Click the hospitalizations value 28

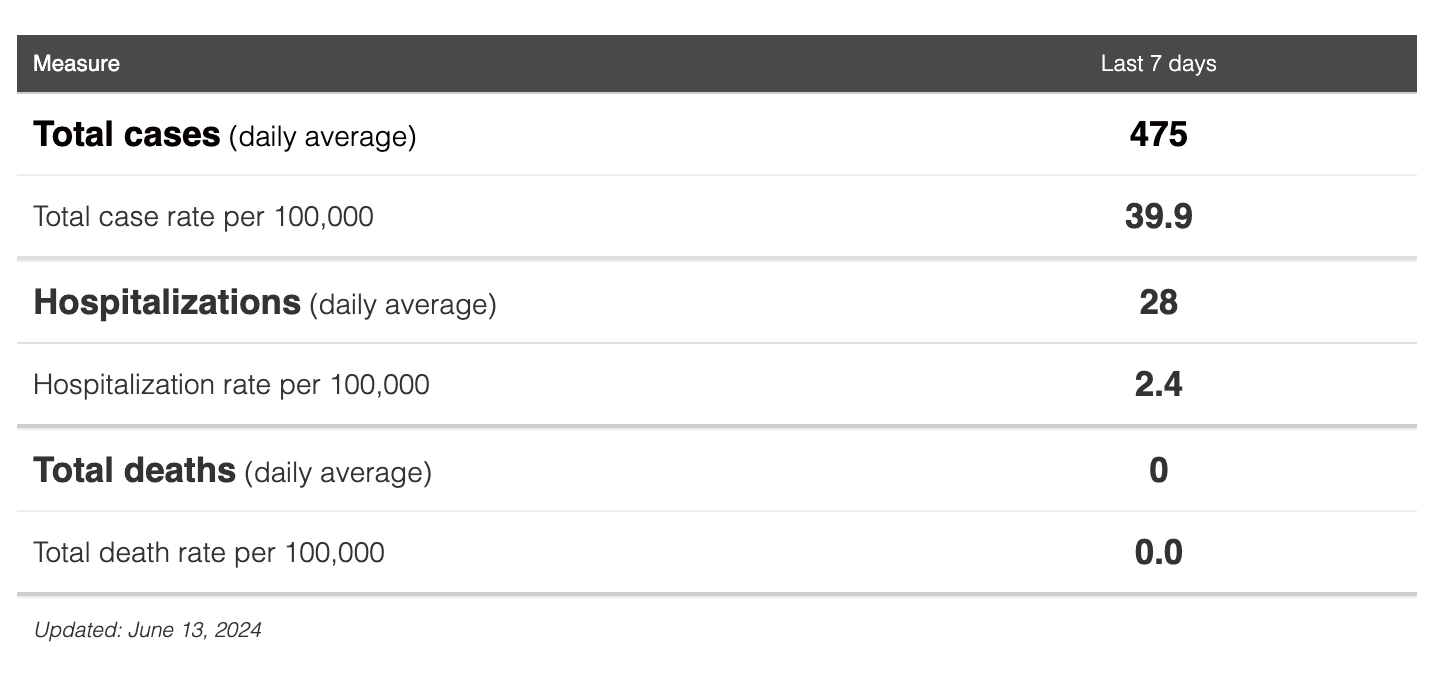[x=1158, y=302]
